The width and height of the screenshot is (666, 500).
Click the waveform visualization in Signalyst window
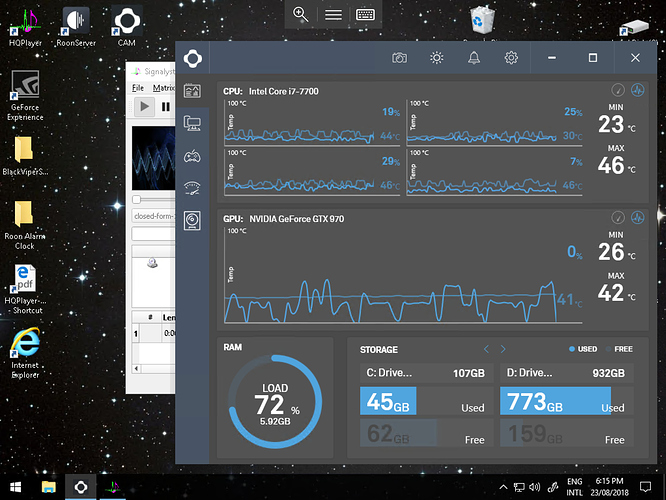point(153,158)
